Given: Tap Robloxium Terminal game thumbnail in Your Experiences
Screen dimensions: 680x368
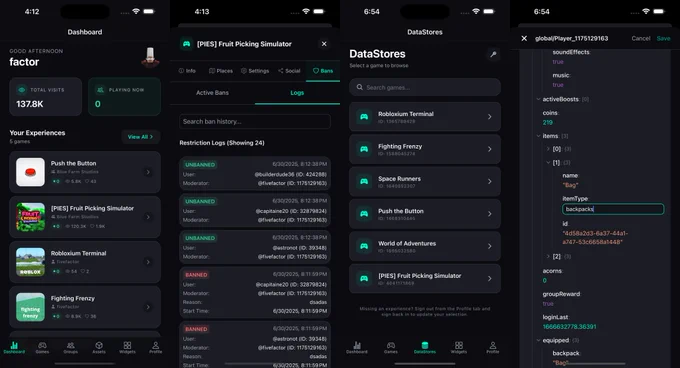Looking at the screenshot, I should [30, 262].
